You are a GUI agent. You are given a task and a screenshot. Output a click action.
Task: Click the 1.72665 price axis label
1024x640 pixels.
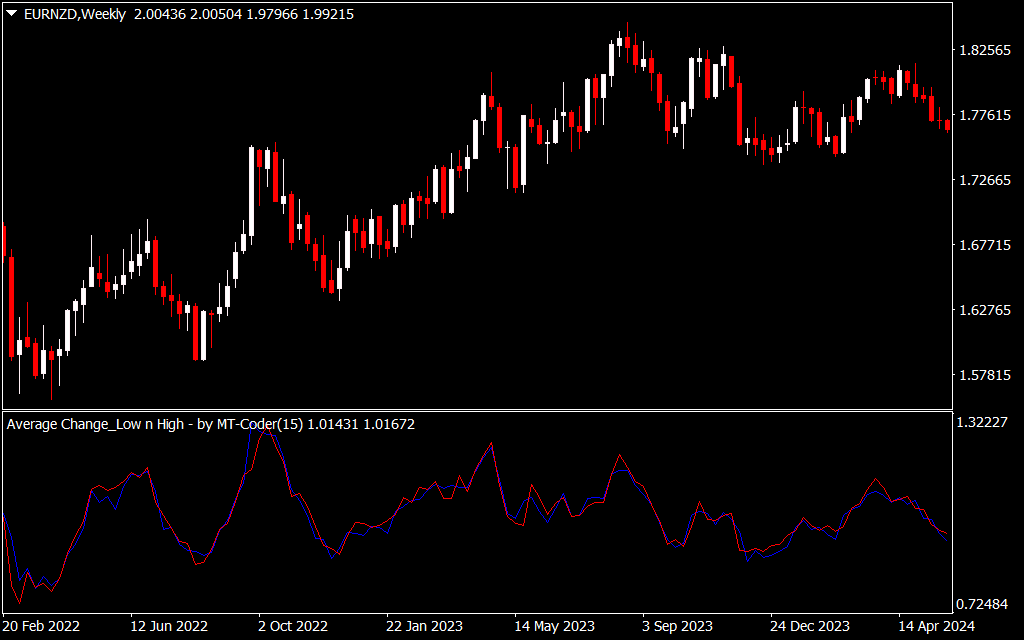click(x=984, y=180)
